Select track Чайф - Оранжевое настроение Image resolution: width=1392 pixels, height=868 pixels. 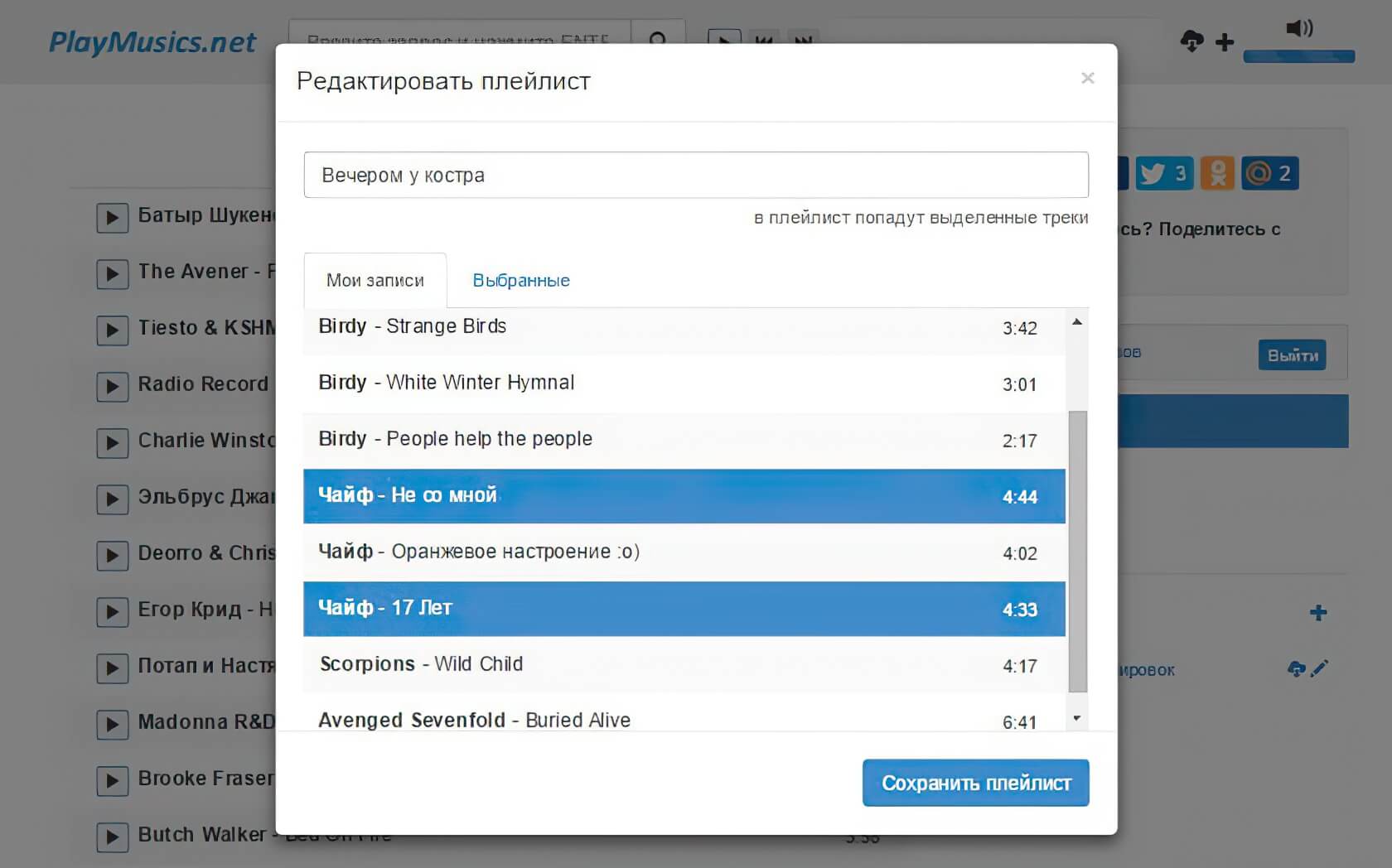(x=684, y=552)
